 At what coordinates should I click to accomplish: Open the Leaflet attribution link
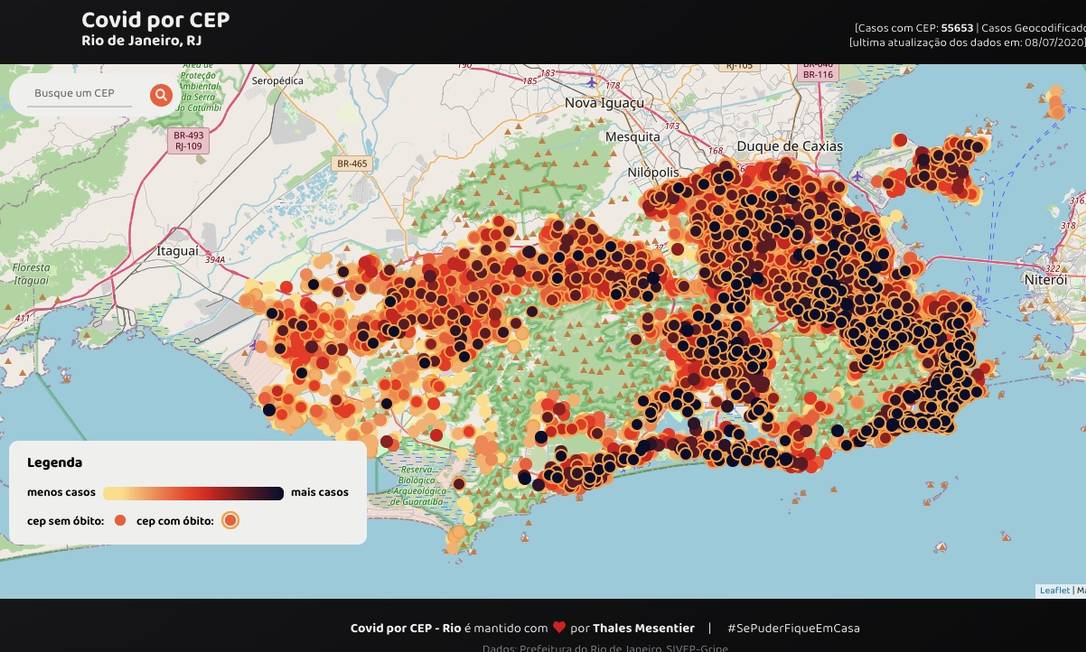[x=1054, y=590]
